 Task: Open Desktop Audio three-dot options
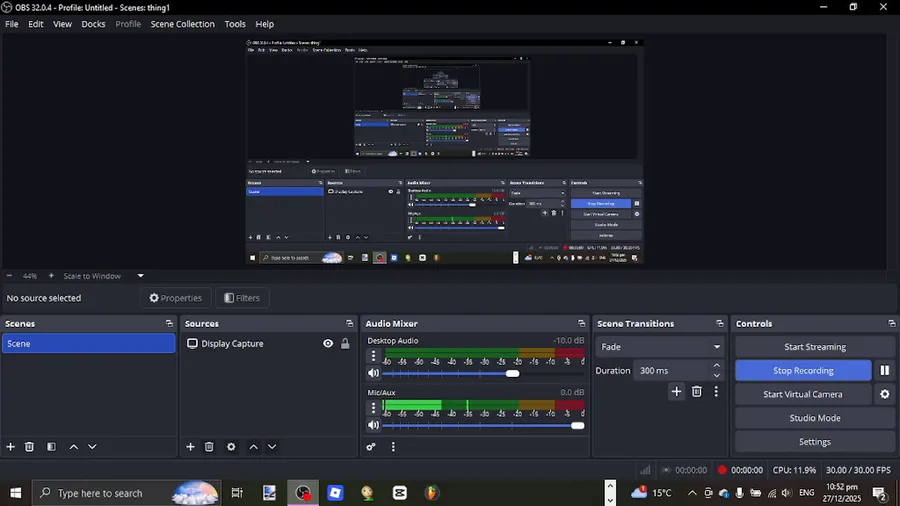pos(373,356)
